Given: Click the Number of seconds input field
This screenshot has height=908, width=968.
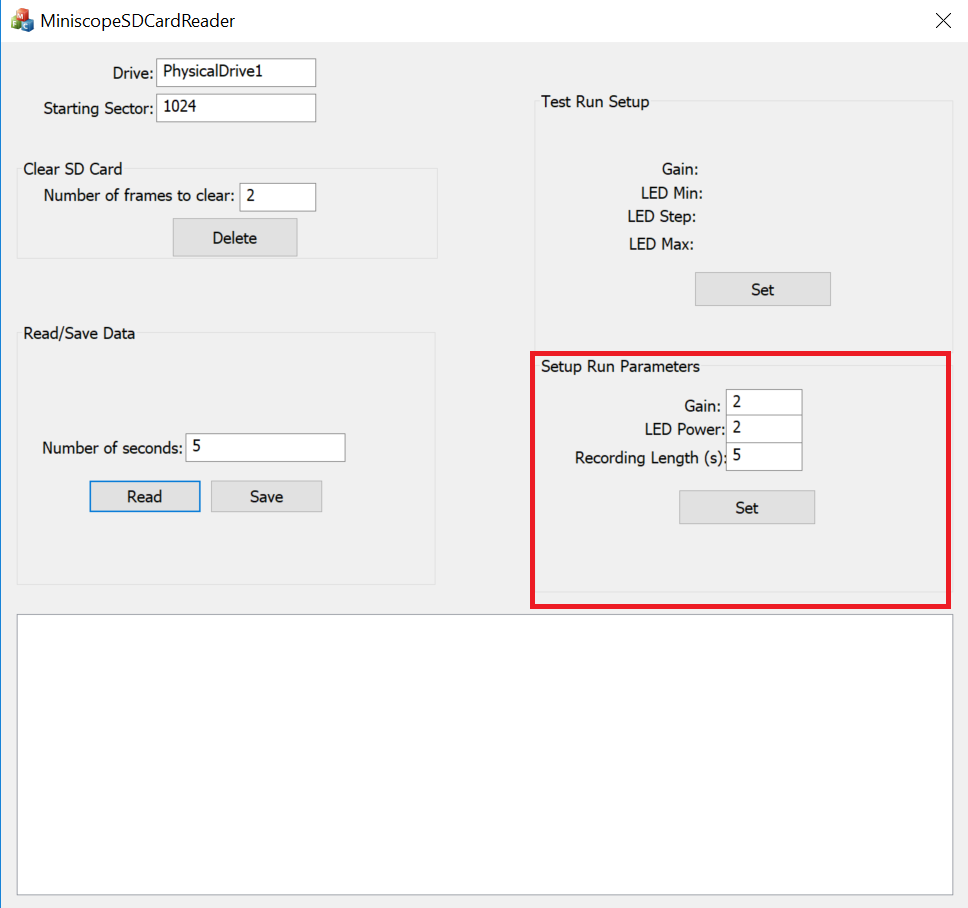Looking at the screenshot, I should pos(266,448).
